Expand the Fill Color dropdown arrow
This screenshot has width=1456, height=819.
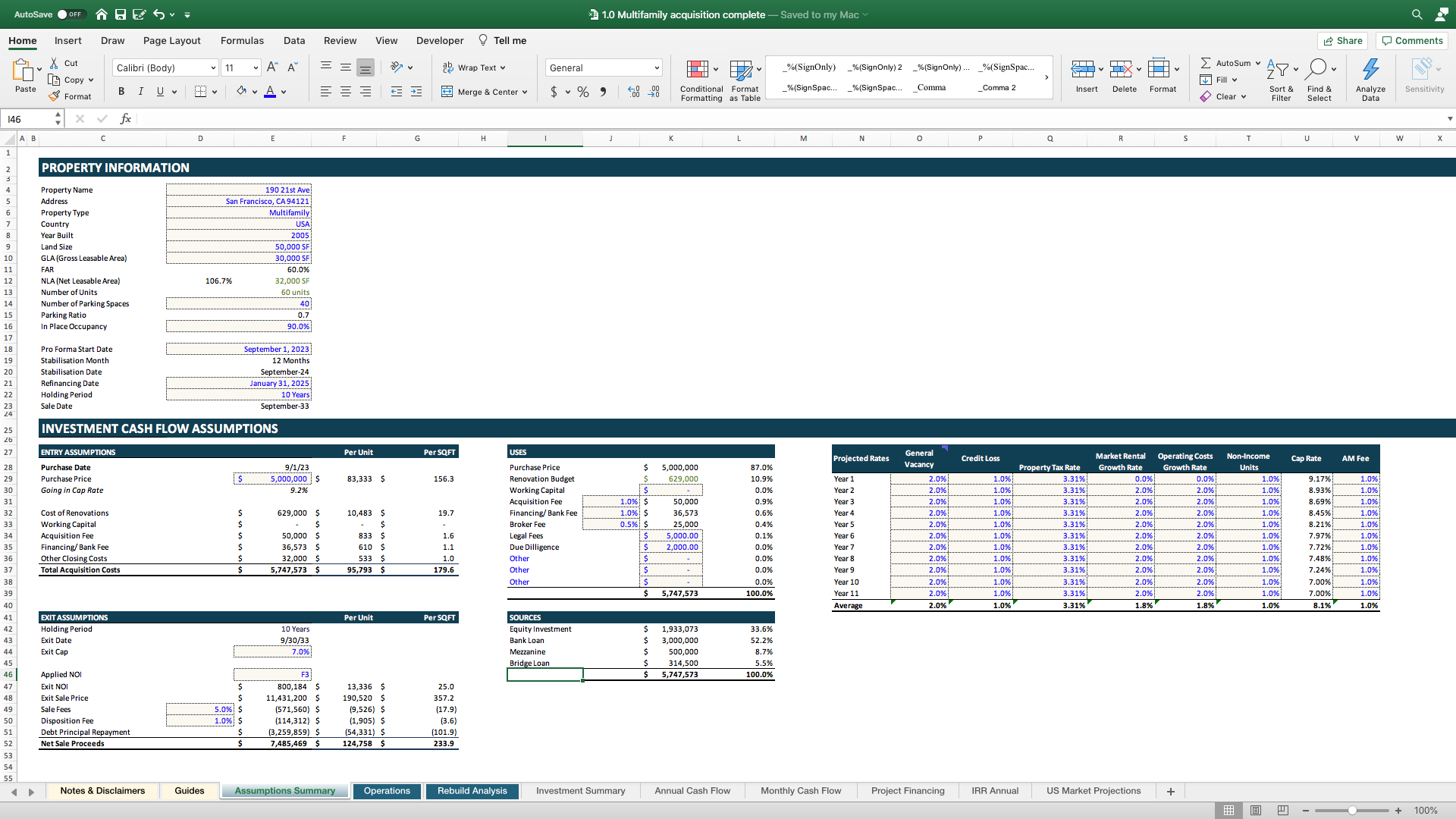256,92
